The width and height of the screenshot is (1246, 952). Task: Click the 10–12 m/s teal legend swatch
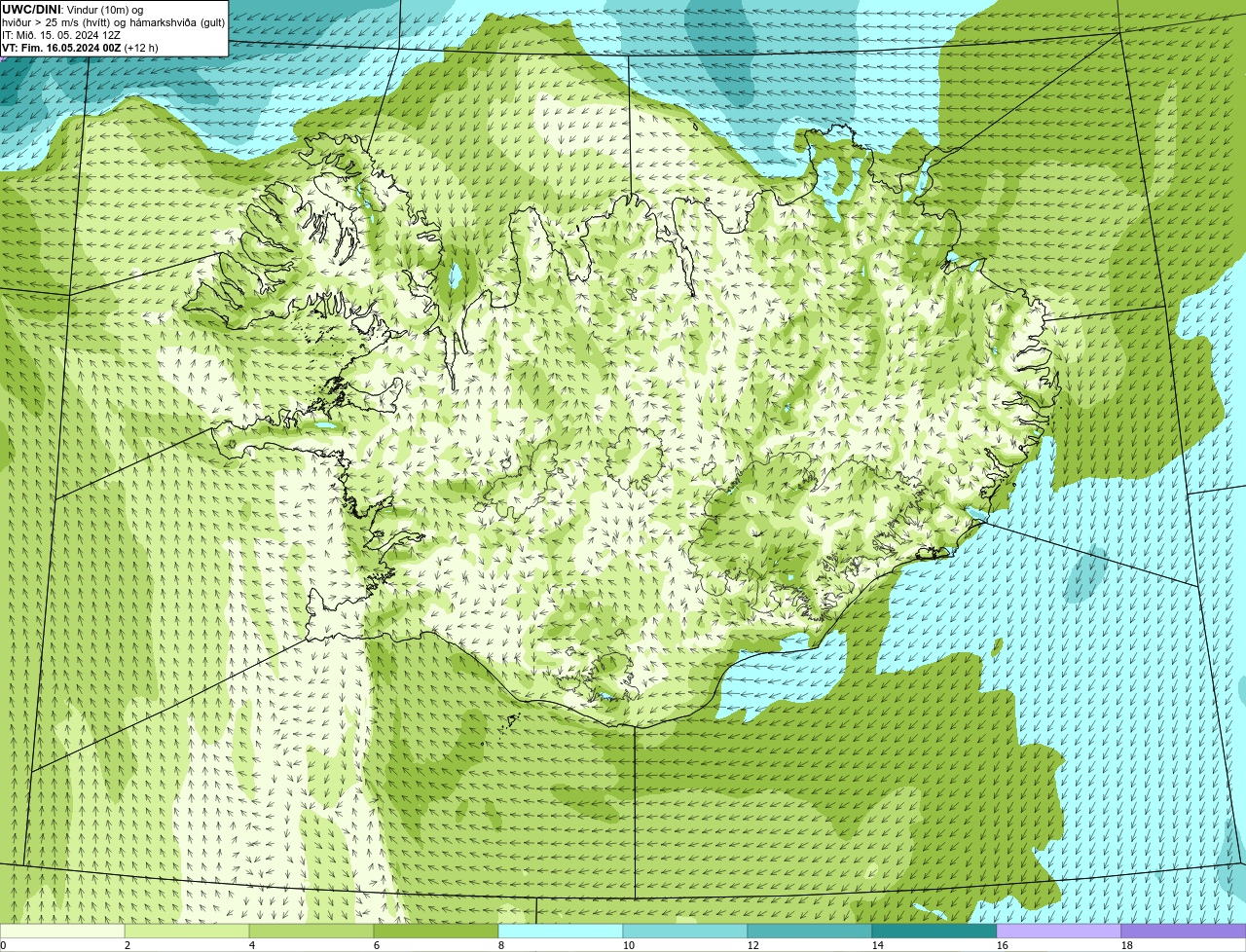pos(685,931)
